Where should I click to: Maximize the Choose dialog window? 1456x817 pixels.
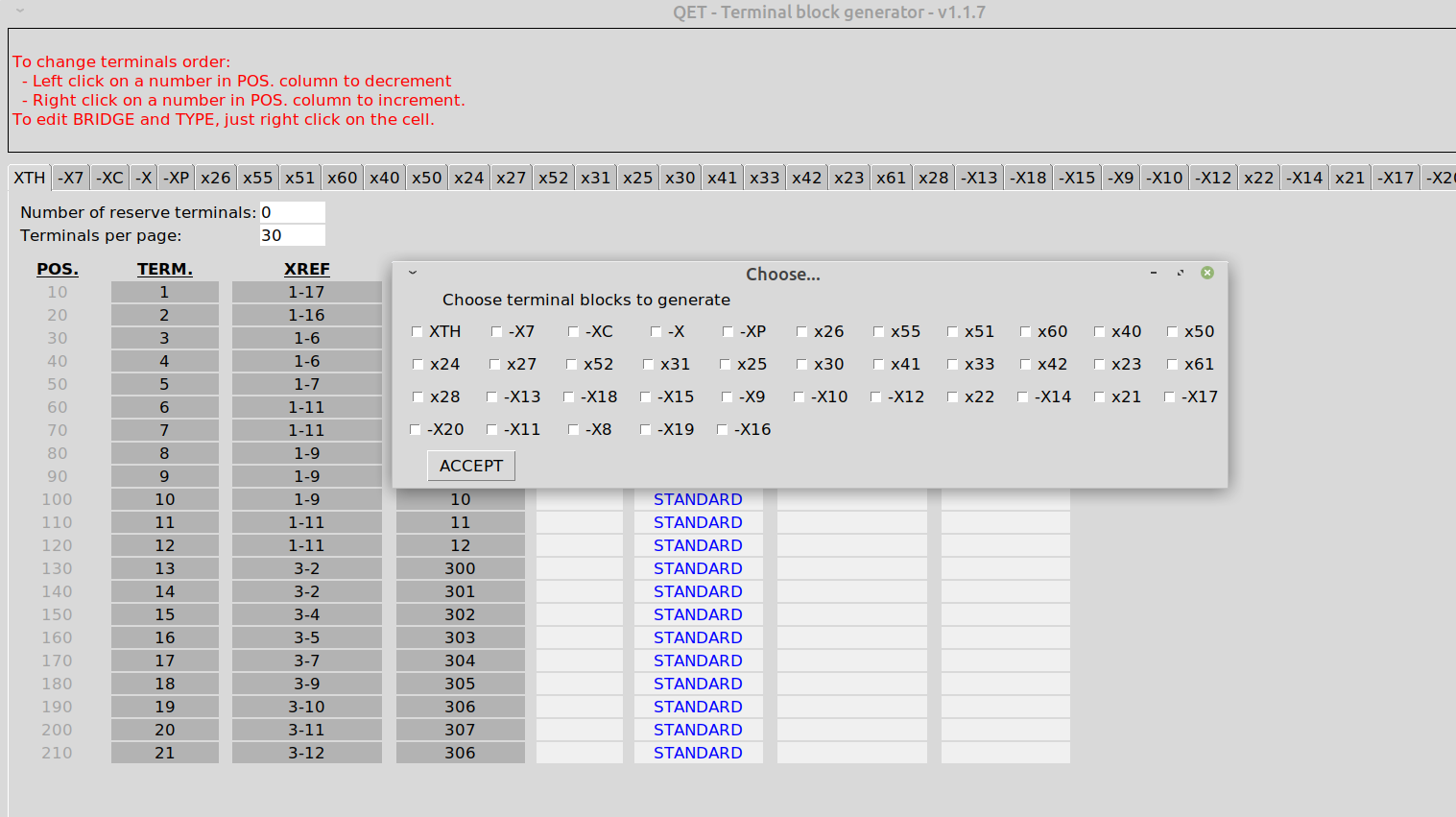1181,274
